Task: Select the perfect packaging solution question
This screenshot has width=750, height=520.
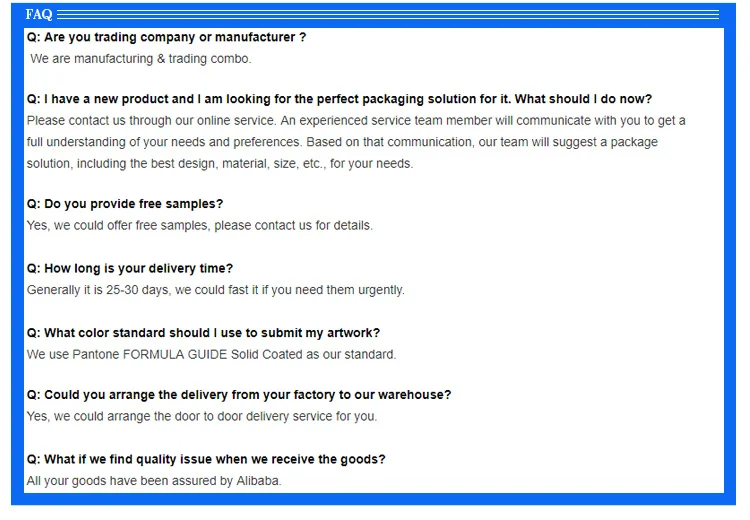Action: coord(339,99)
